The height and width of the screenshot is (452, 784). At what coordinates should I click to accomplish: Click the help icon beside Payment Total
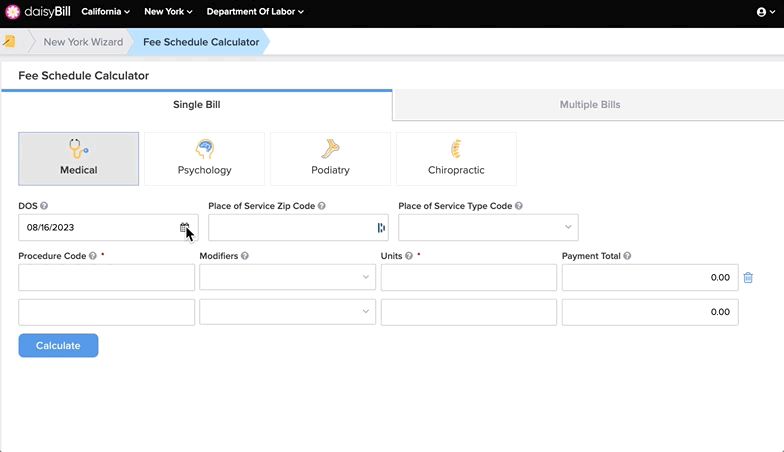click(627, 256)
